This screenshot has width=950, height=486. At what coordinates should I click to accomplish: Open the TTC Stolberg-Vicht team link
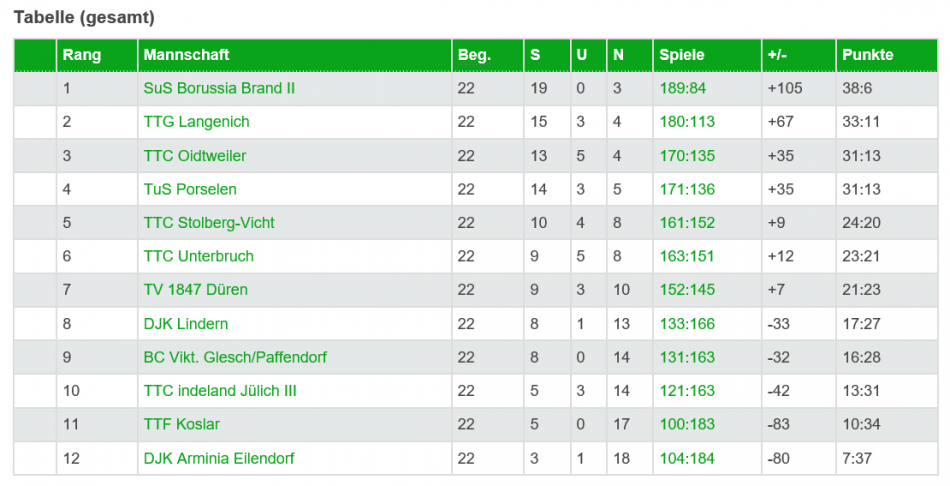(209, 223)
